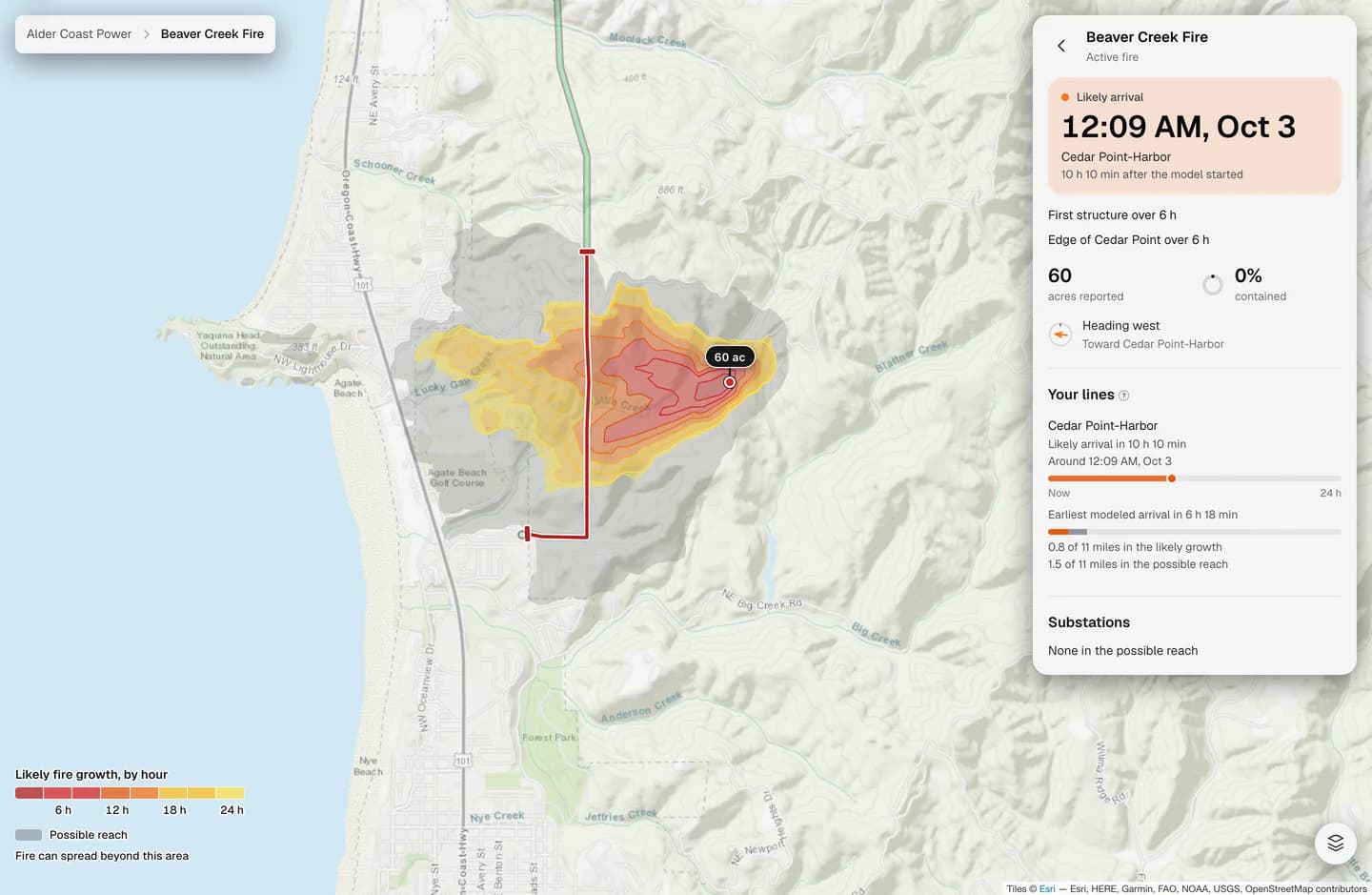Click the 10 h 10 min after model started note

click(x=1152, y=174)
